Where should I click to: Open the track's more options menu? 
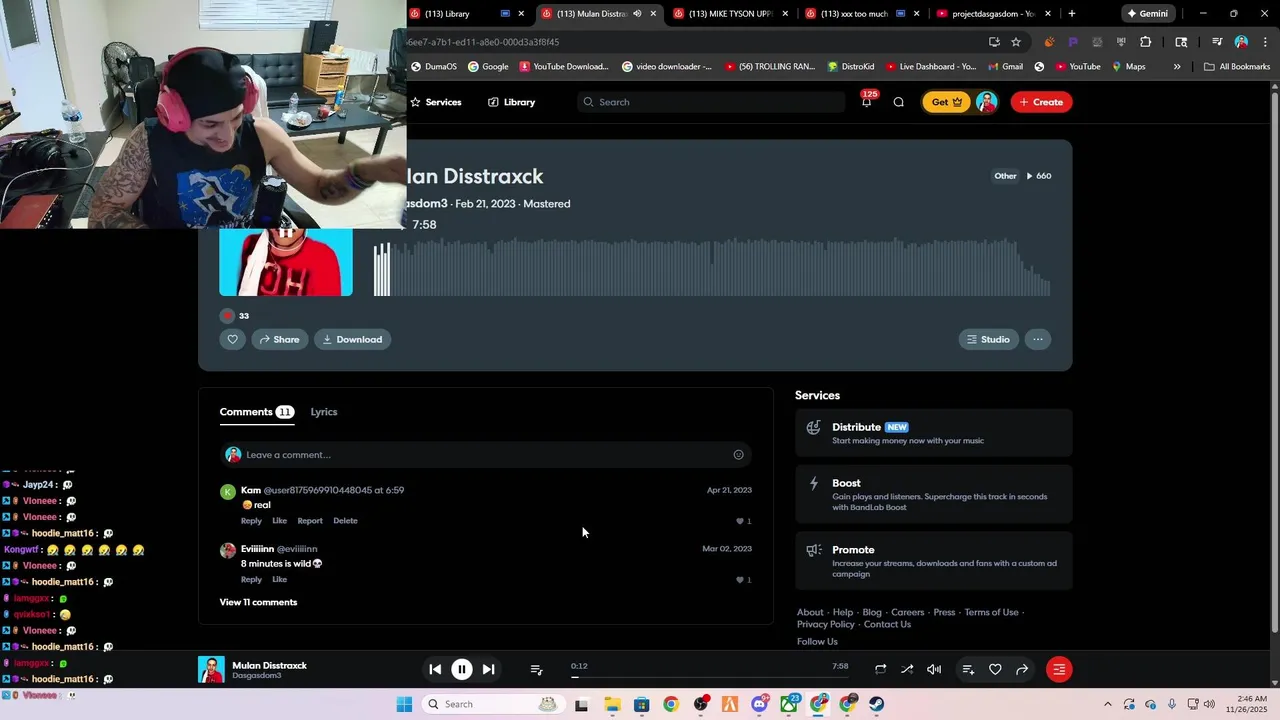tap(1038, 339)
